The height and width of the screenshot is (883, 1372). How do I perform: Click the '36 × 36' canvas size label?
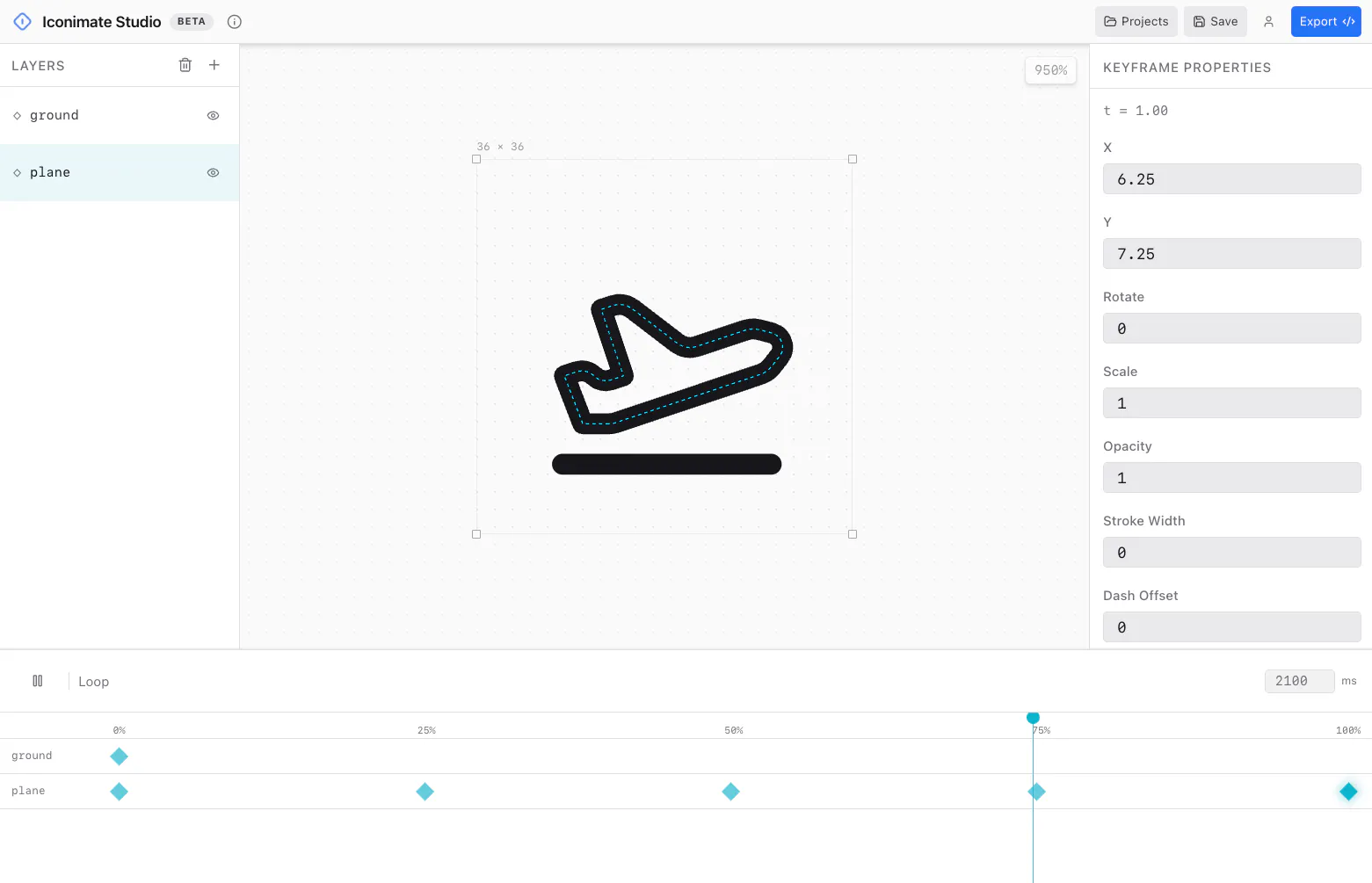(x=500, y=147)
